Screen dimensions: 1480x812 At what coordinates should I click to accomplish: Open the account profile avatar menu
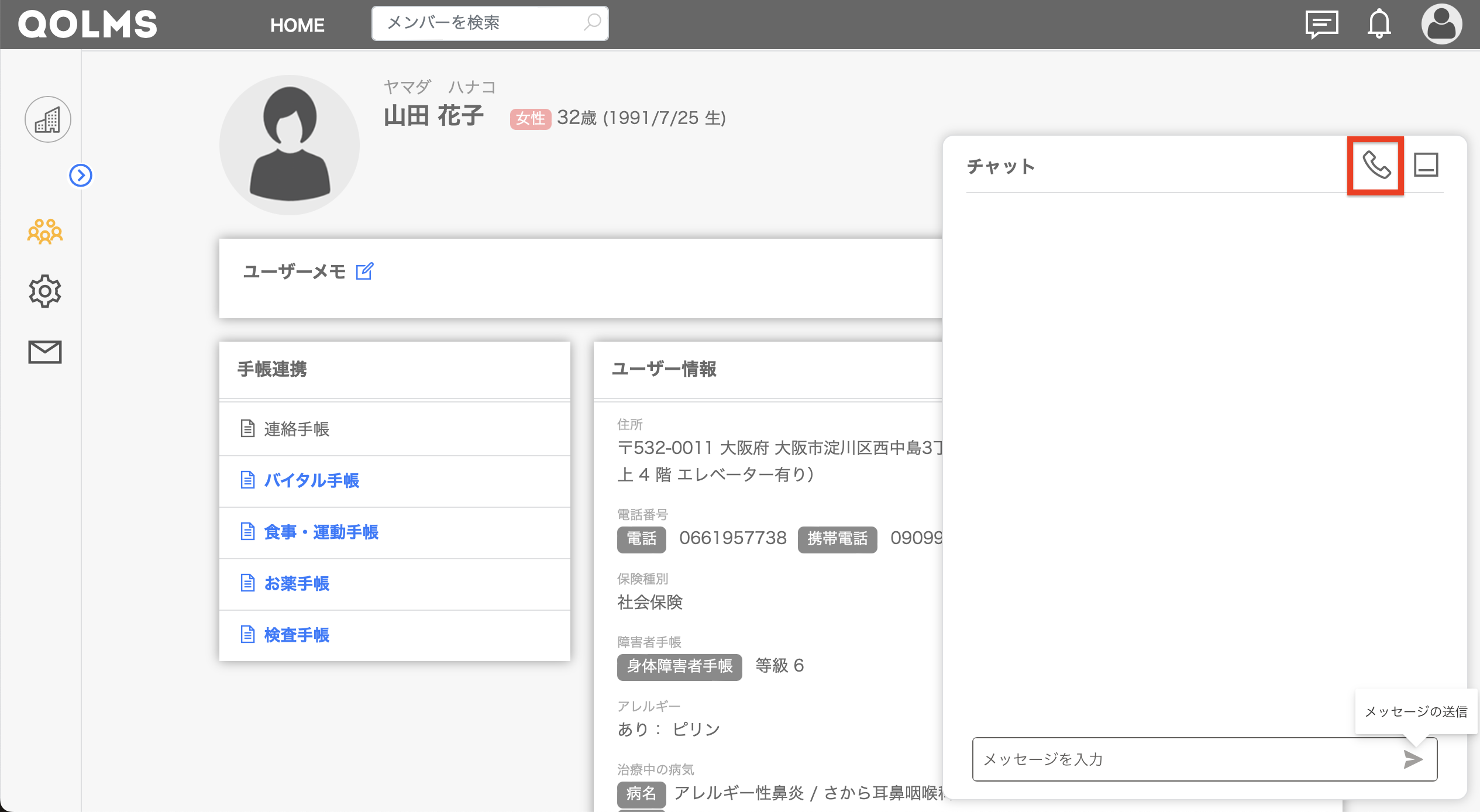[1441, 25]
